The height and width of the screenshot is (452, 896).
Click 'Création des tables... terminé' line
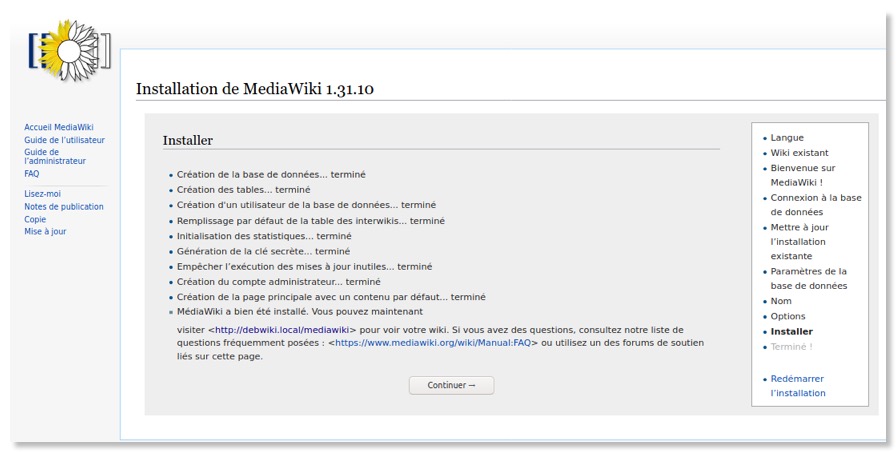tap(243, 190)
